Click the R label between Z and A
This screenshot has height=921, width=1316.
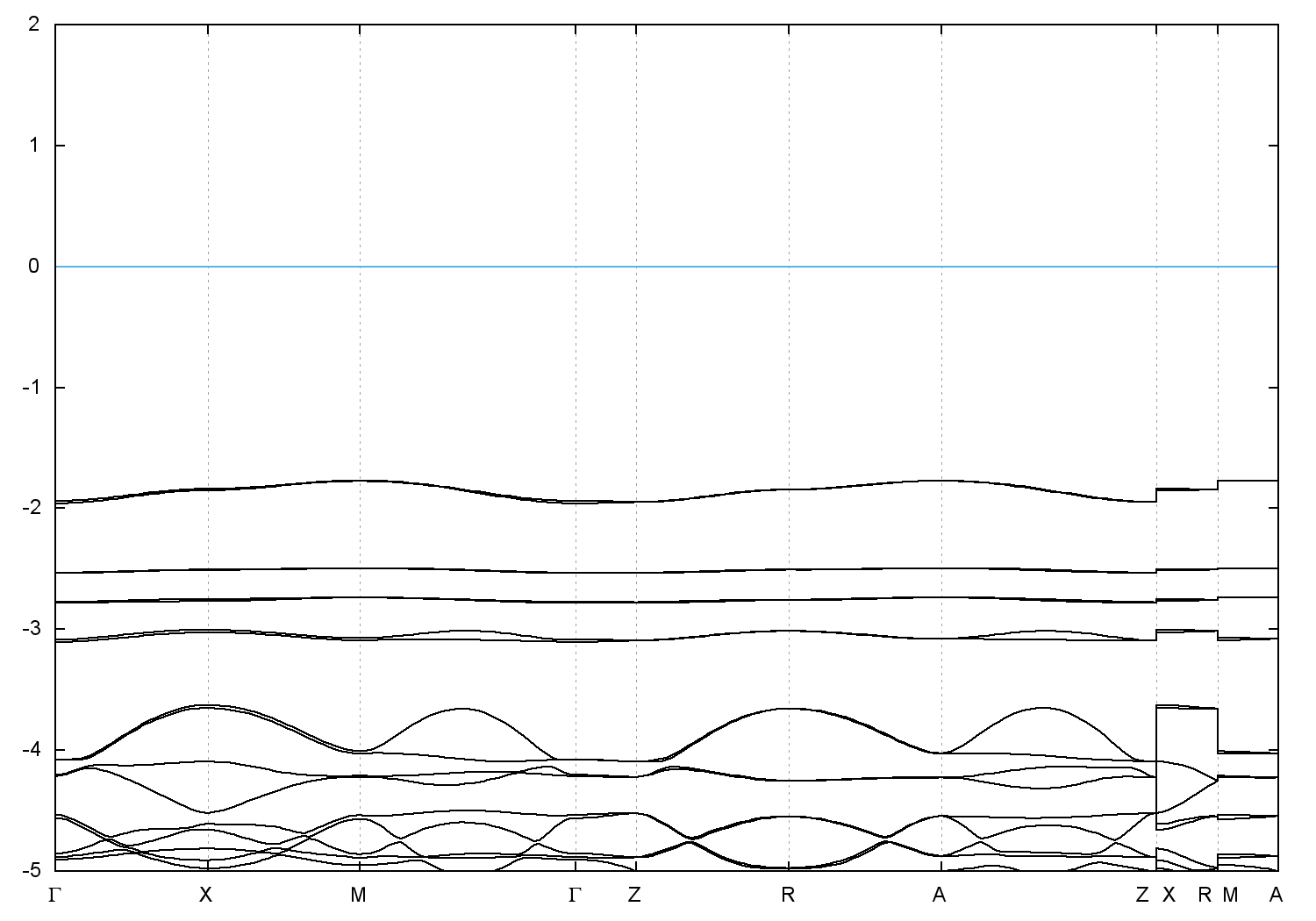click(x=788, y=895)
